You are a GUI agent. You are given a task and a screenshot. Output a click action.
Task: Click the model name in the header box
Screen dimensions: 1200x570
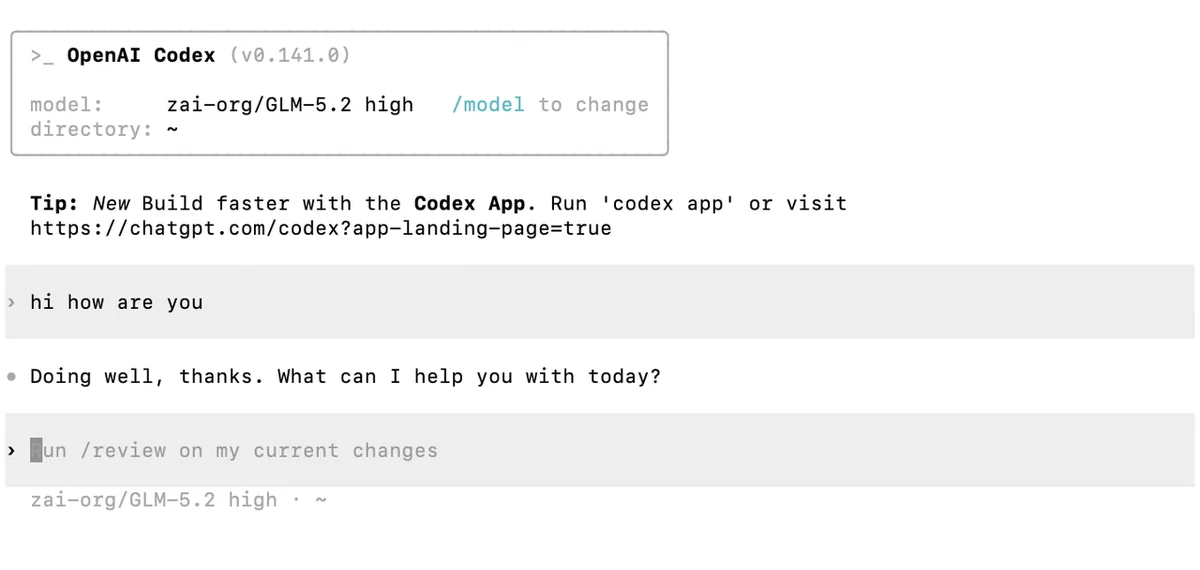(x=290, y=105)
